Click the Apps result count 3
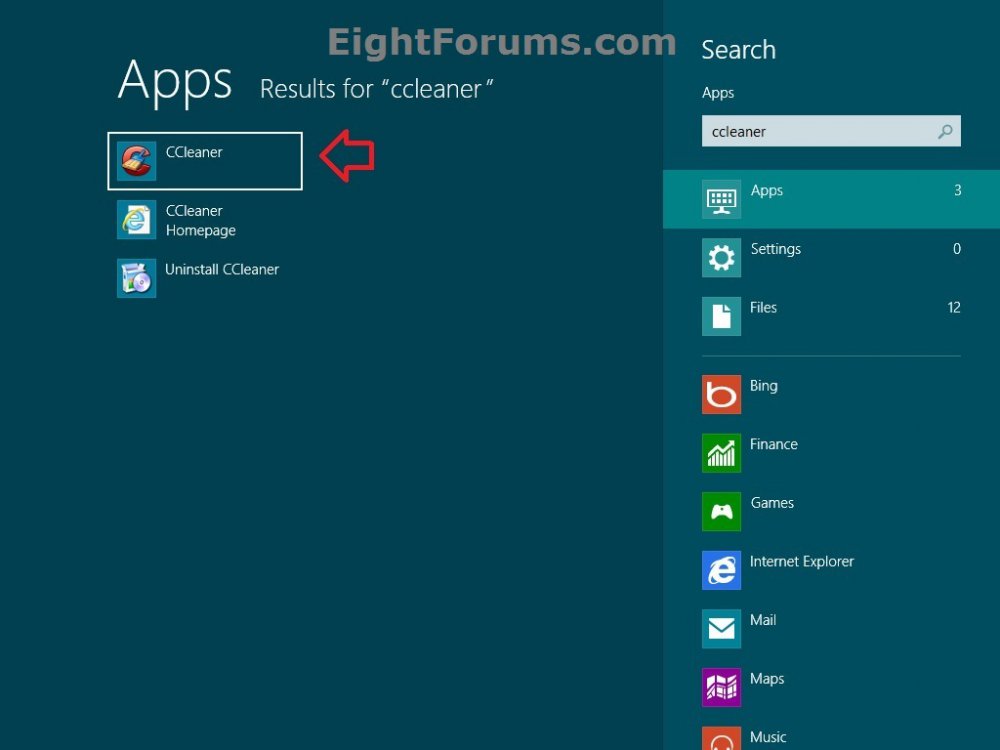 click(x=957, y=191)
